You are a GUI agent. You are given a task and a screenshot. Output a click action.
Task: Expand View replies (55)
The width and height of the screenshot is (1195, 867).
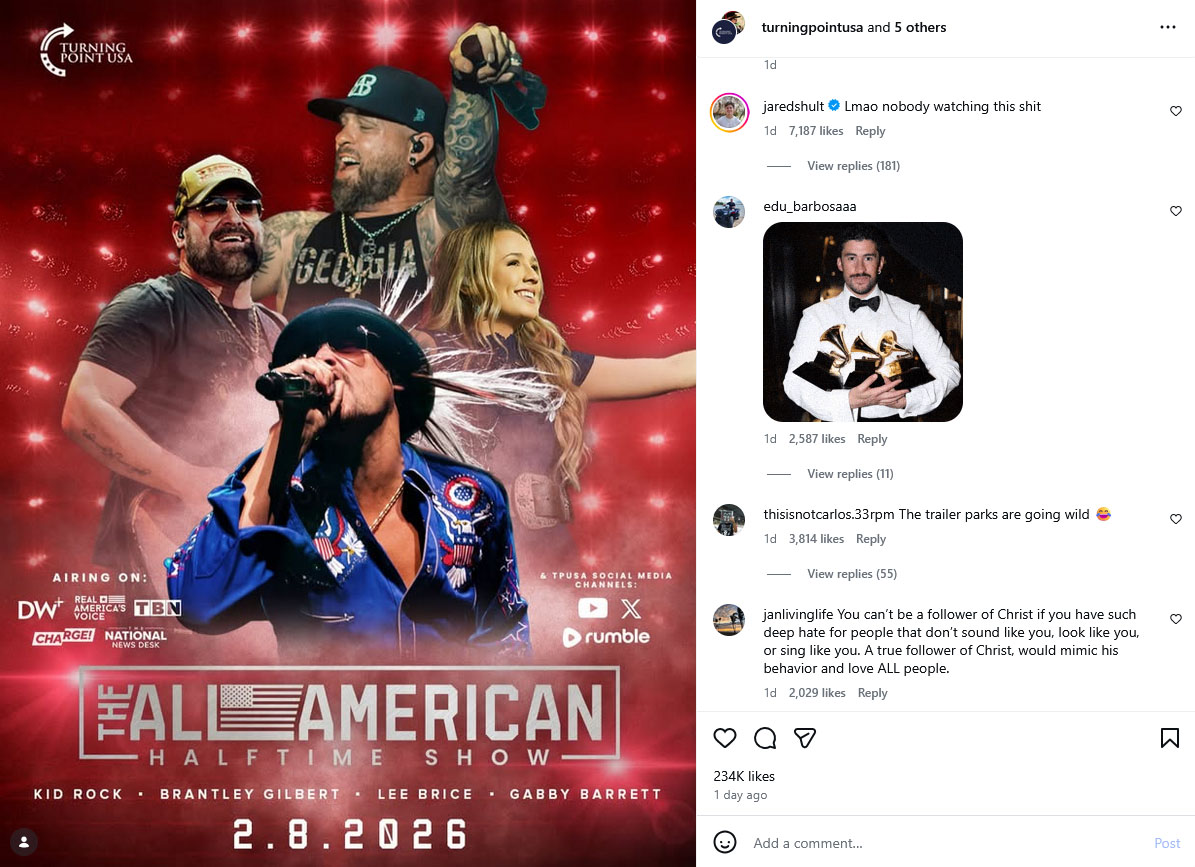click(851, 573)
